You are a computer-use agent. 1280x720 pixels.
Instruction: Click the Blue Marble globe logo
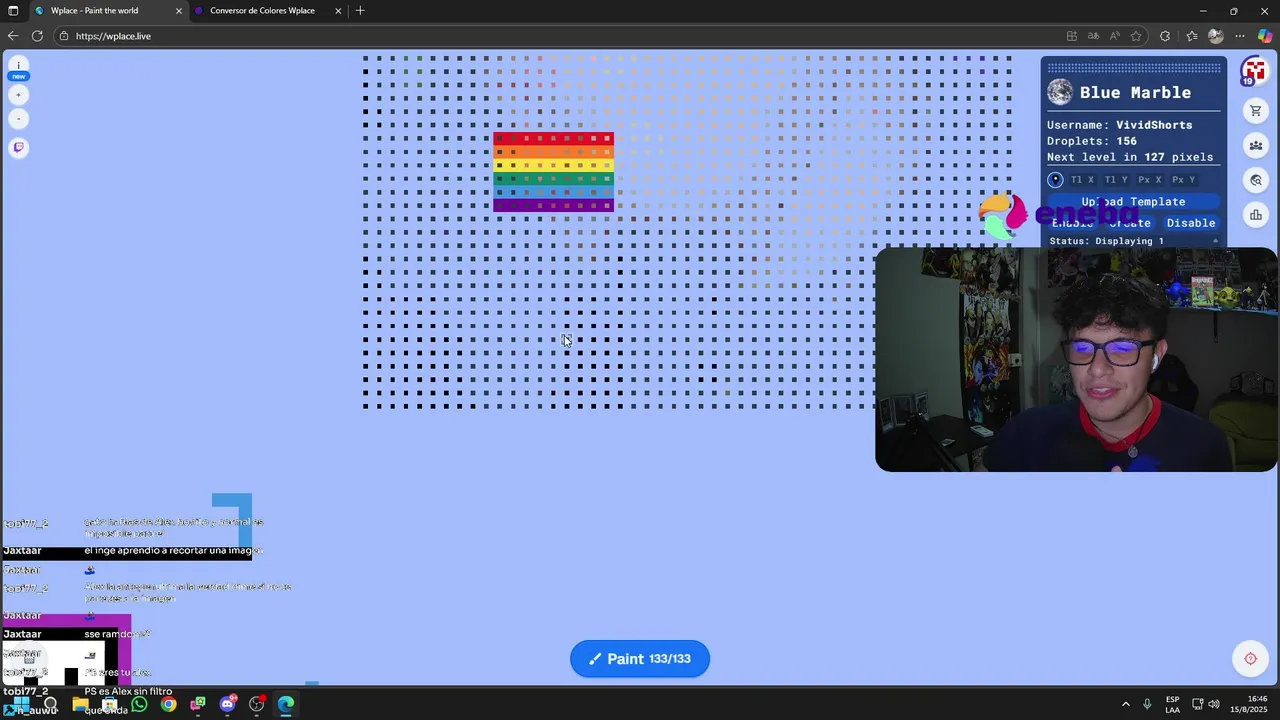(x=1060, y=92)
